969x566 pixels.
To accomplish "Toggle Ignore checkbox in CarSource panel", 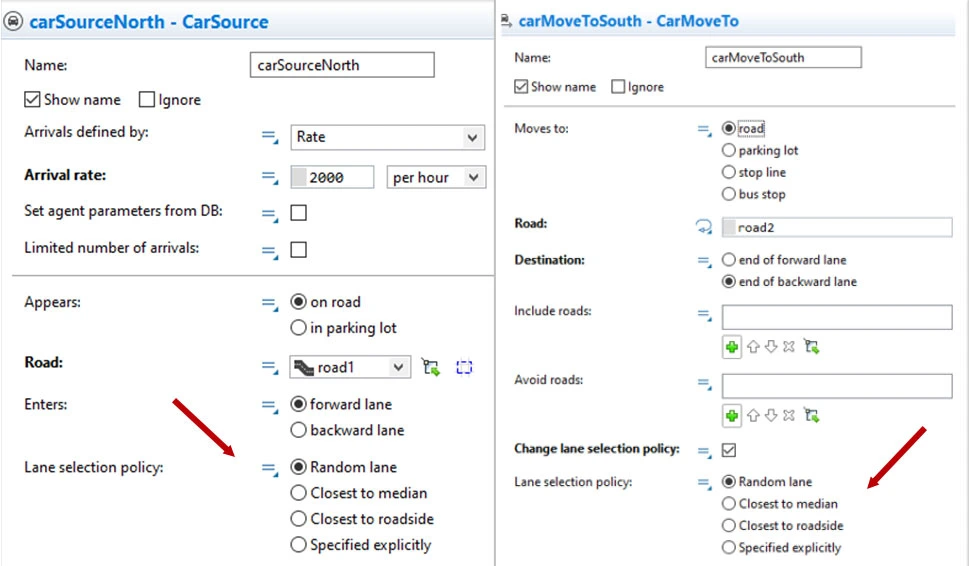I will click(146, 99).
